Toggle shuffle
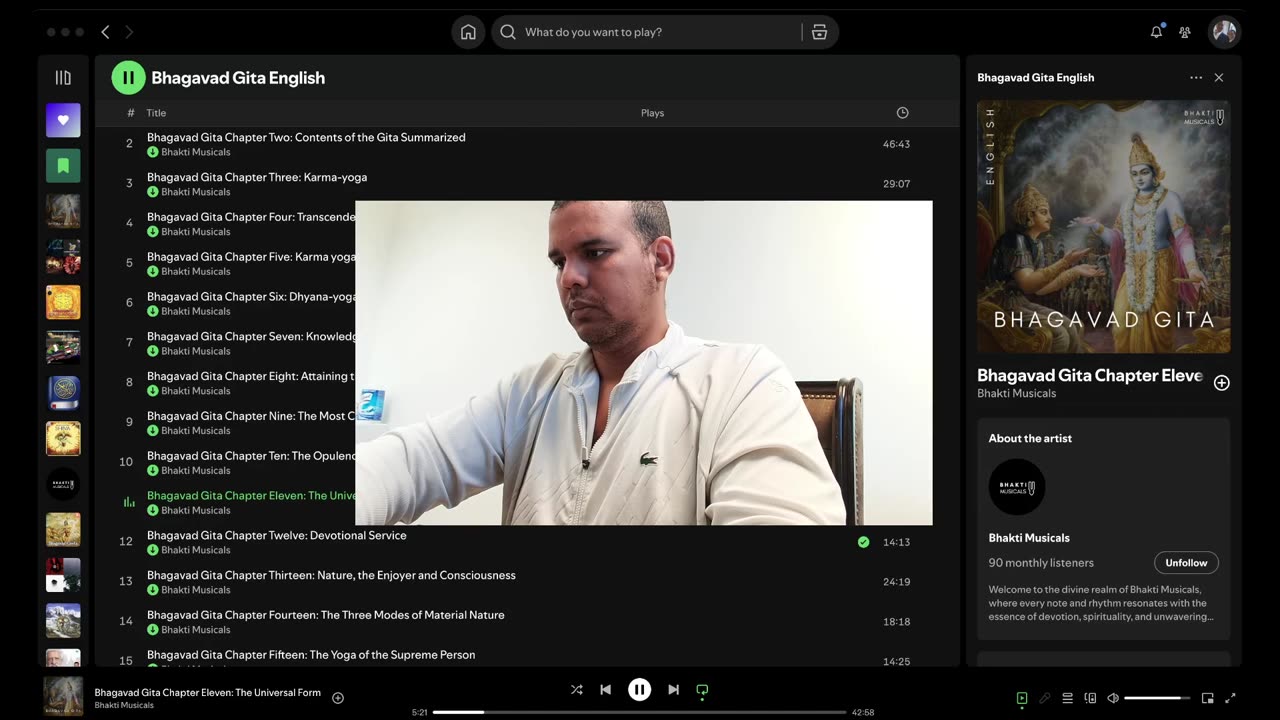Viewport: 1280px width, 720px height. [577, 690]
